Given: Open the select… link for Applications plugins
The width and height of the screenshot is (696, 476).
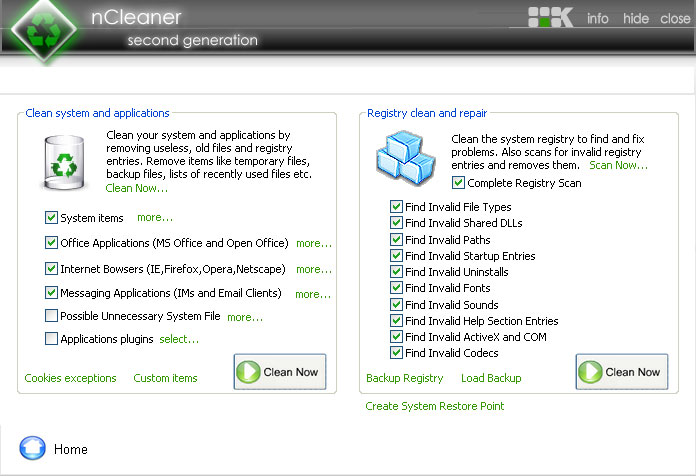Looking at the screenshot, I should point(179,339).
